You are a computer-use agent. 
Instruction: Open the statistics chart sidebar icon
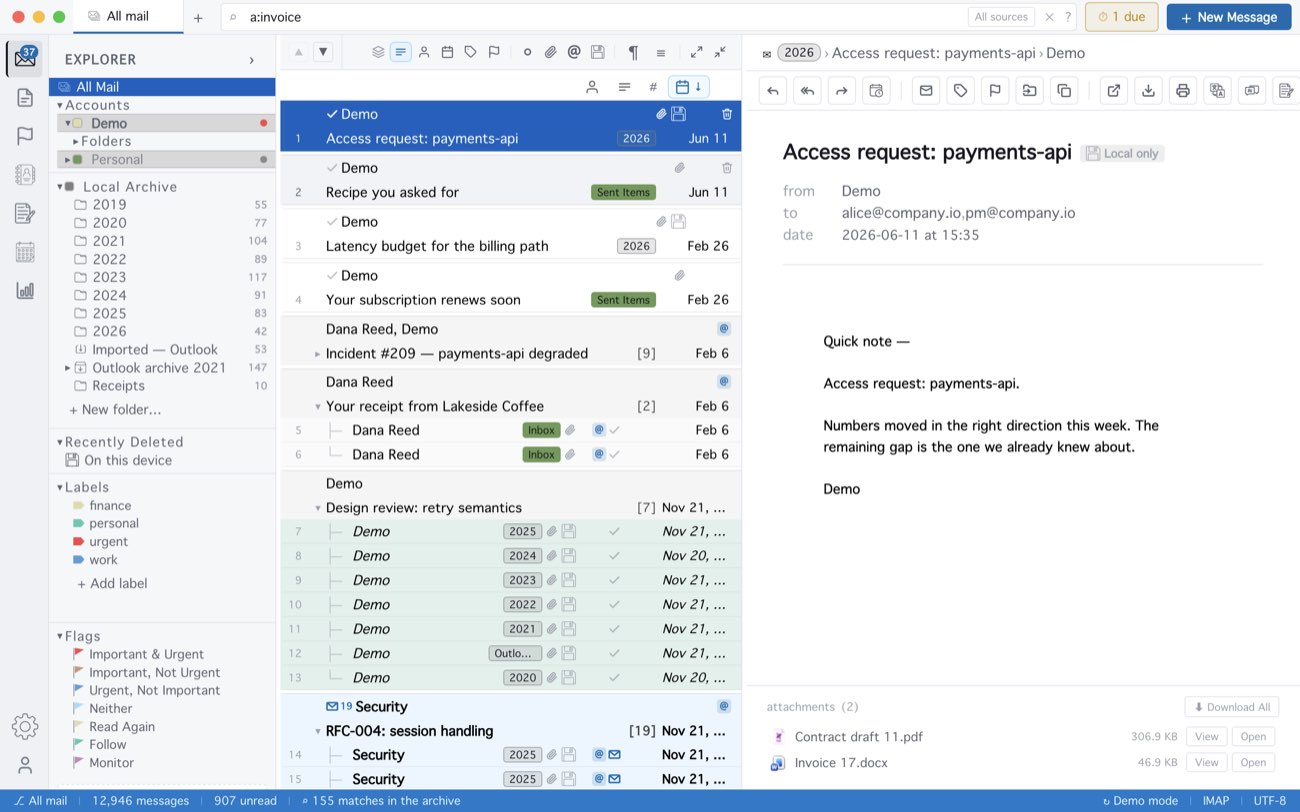point(25,291)
